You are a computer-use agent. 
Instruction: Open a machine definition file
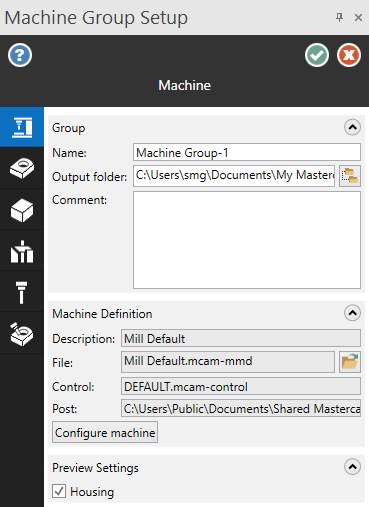350,362
